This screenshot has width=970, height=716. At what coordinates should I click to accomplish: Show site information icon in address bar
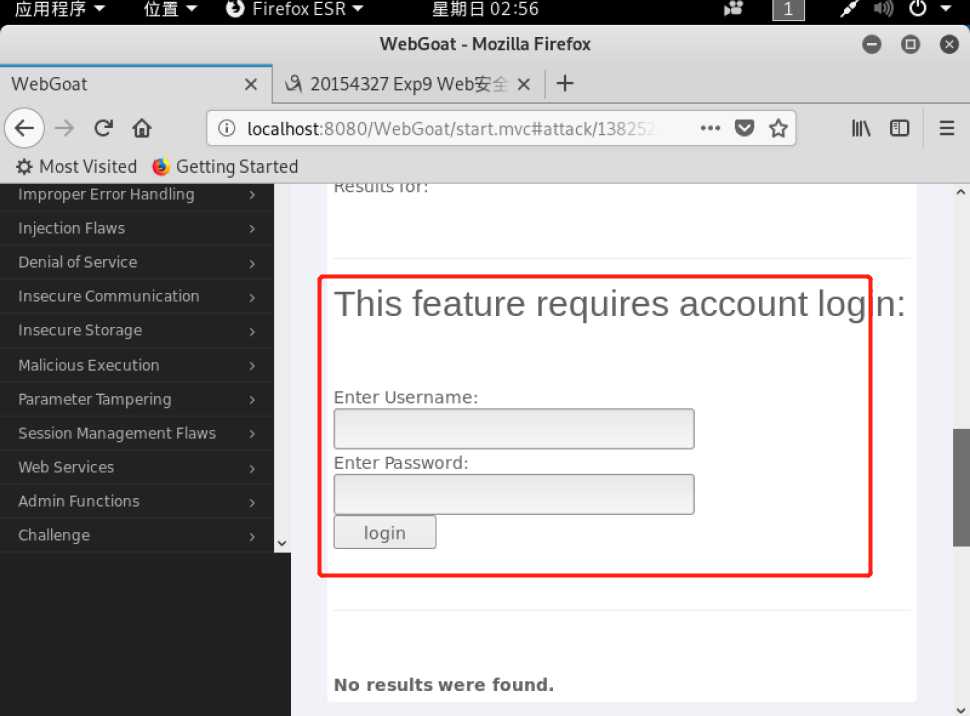point(227,128)
